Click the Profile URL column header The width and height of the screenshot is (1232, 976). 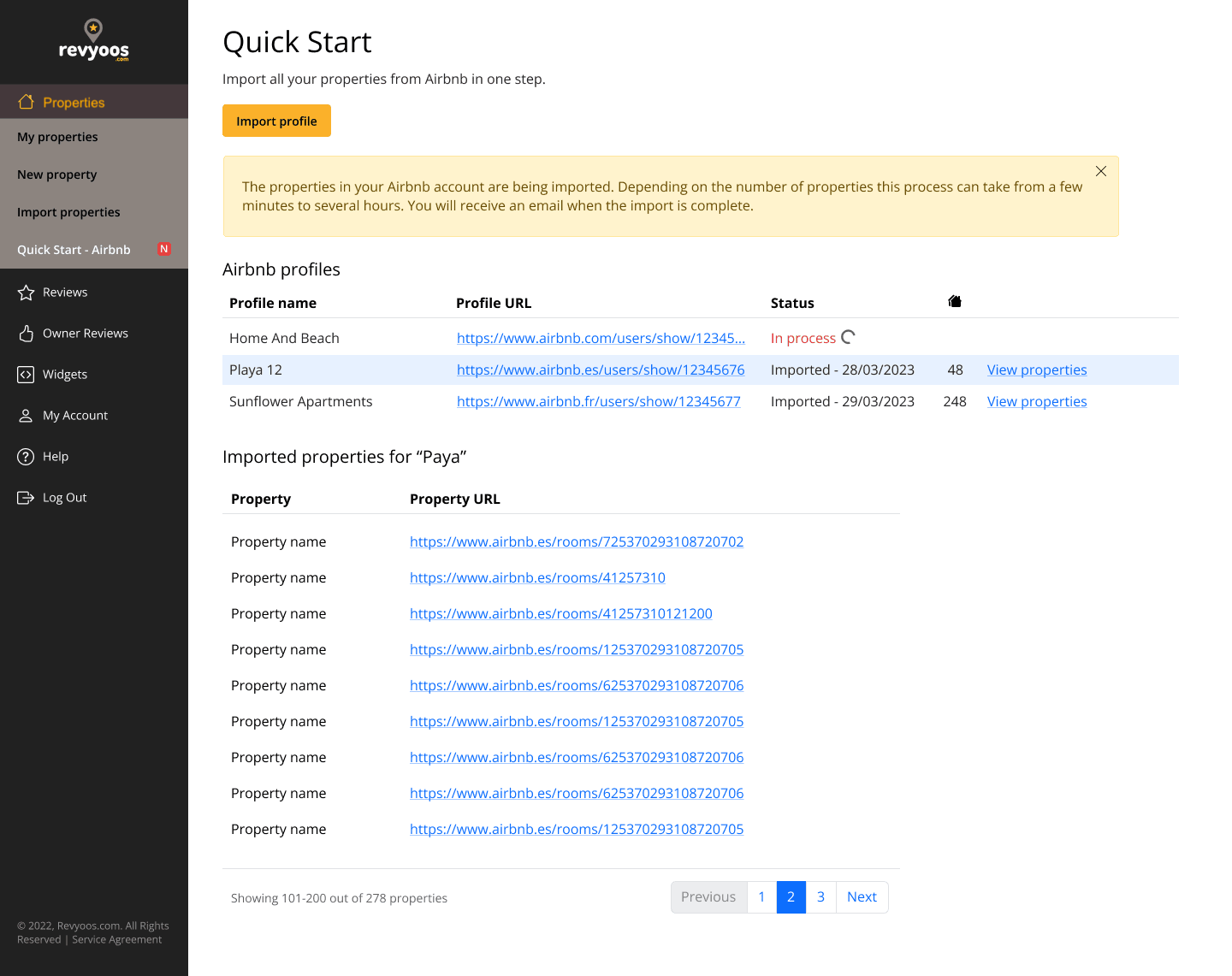point(494,303)
